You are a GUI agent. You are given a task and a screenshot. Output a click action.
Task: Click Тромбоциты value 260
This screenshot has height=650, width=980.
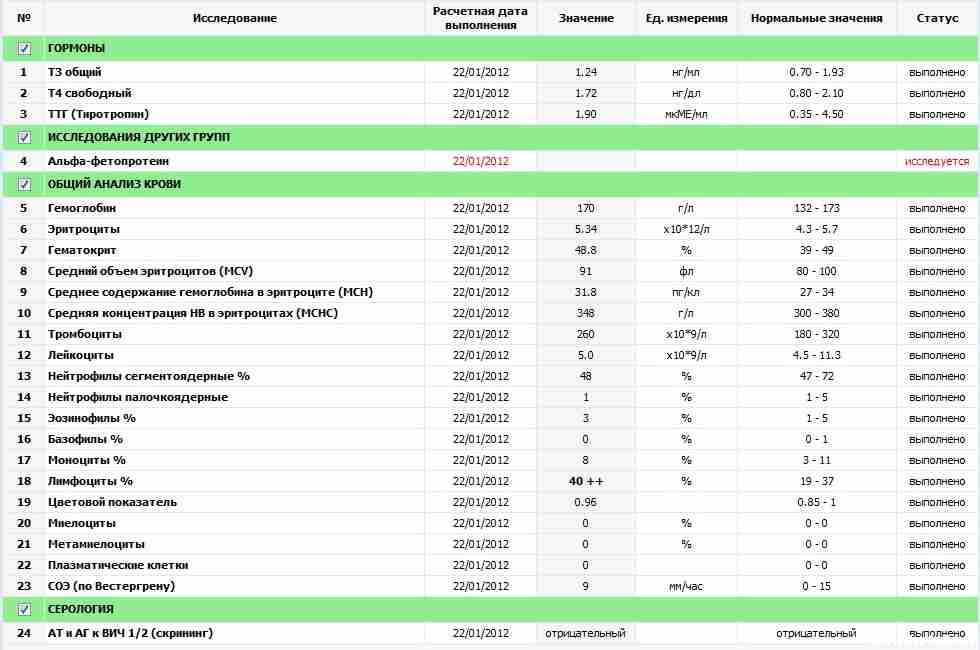tap(586, 334)
